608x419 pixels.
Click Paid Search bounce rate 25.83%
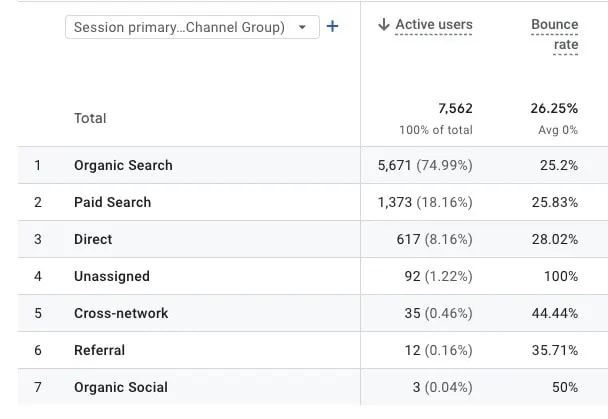(x=554, y=202)
